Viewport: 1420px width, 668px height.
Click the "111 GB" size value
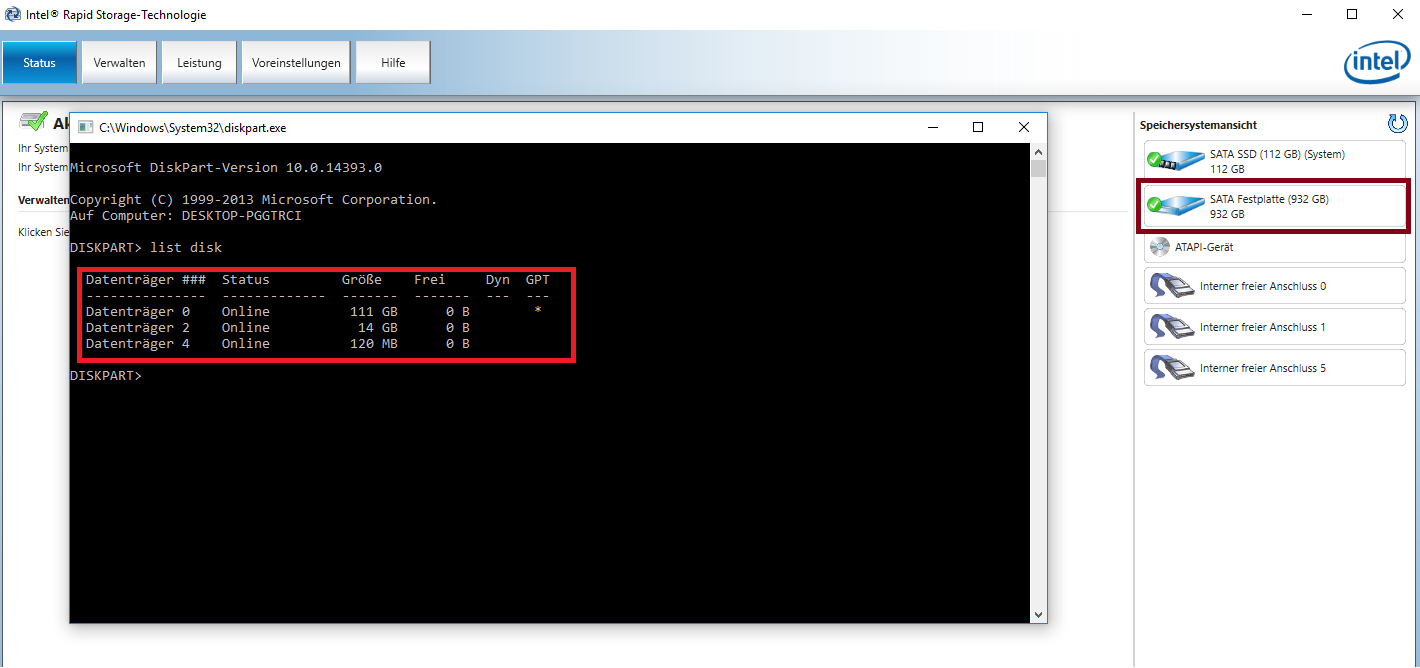tap(374, 311)
